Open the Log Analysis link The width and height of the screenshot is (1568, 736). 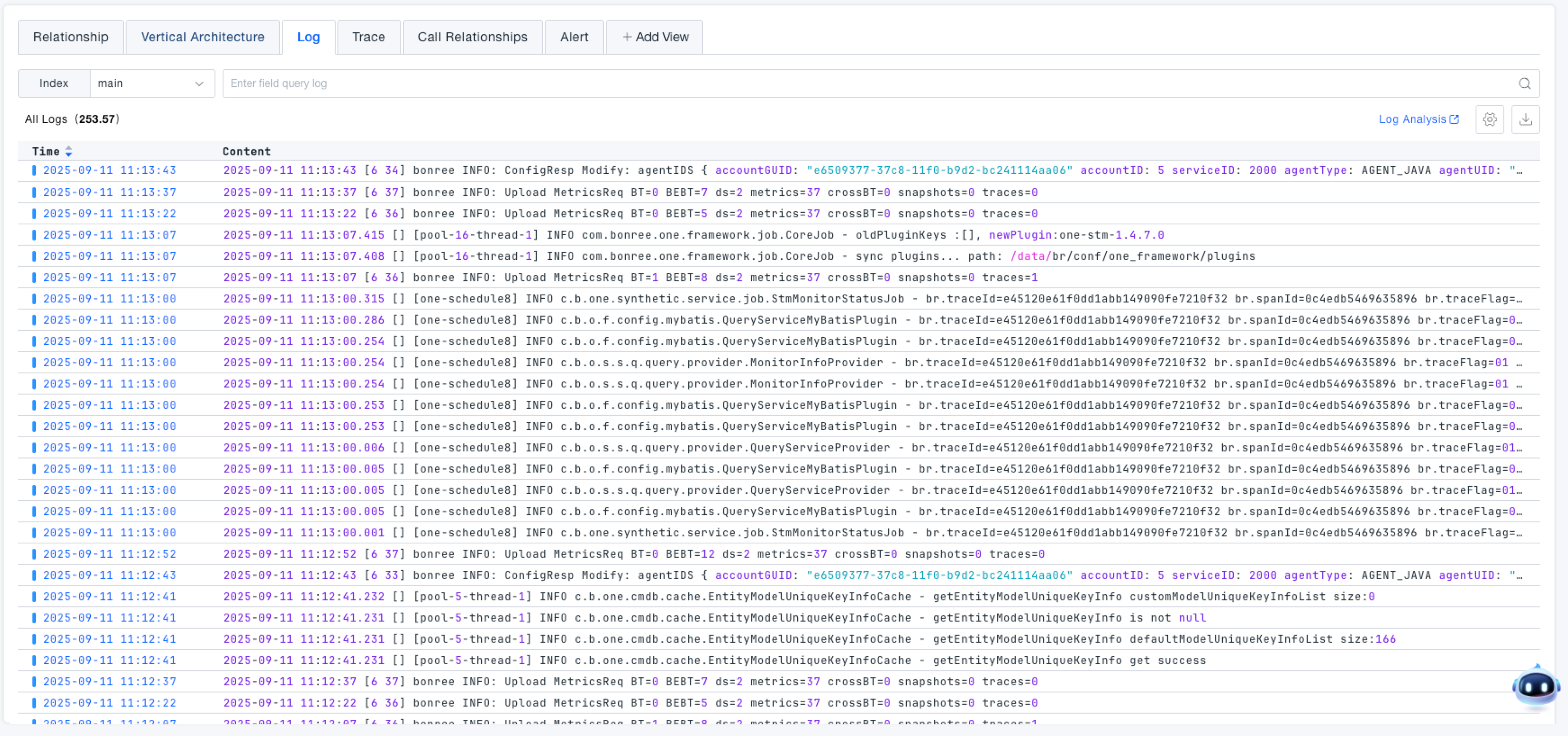click(1412, 119)
